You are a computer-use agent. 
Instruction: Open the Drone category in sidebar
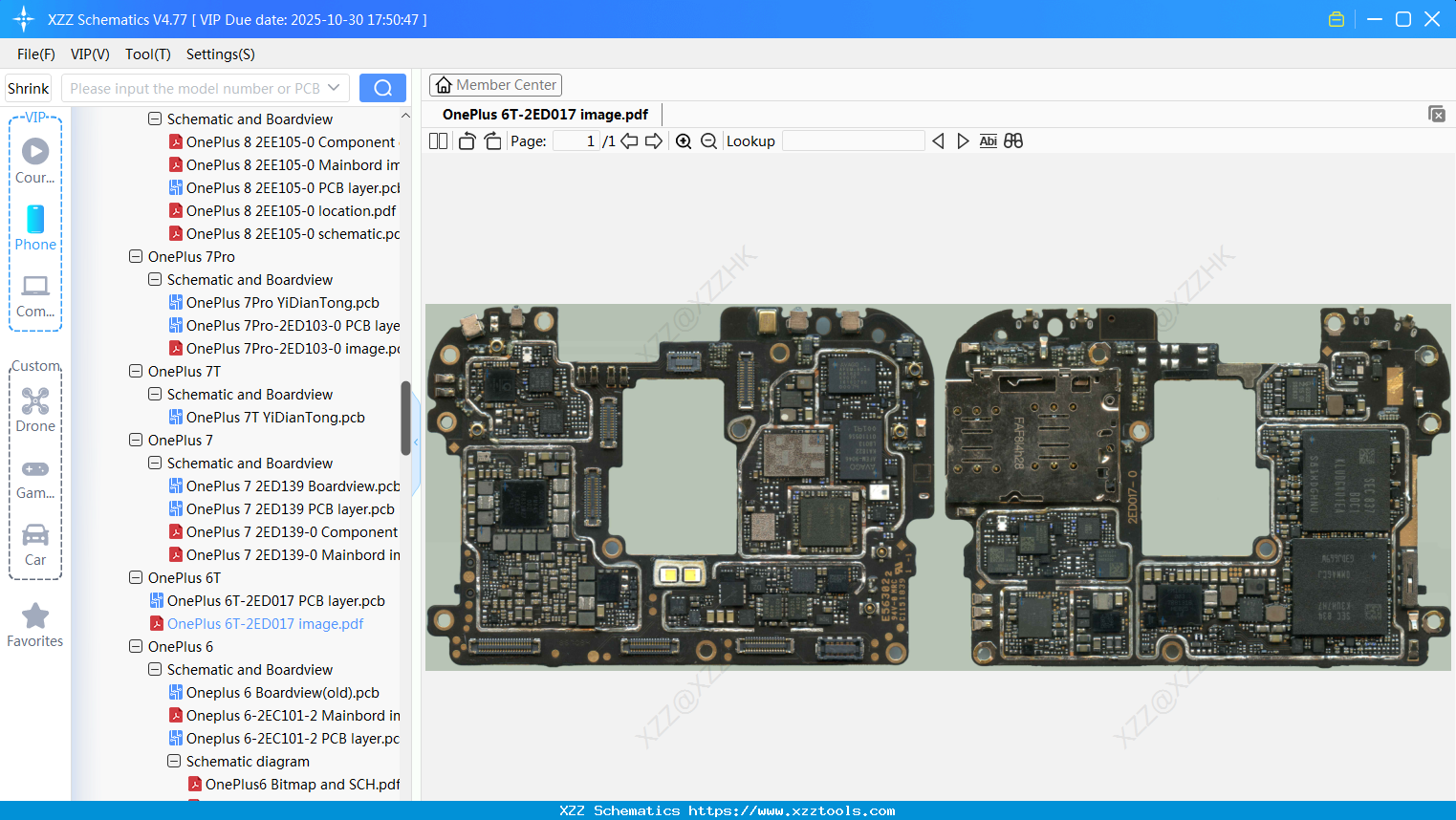coord(35,410)
